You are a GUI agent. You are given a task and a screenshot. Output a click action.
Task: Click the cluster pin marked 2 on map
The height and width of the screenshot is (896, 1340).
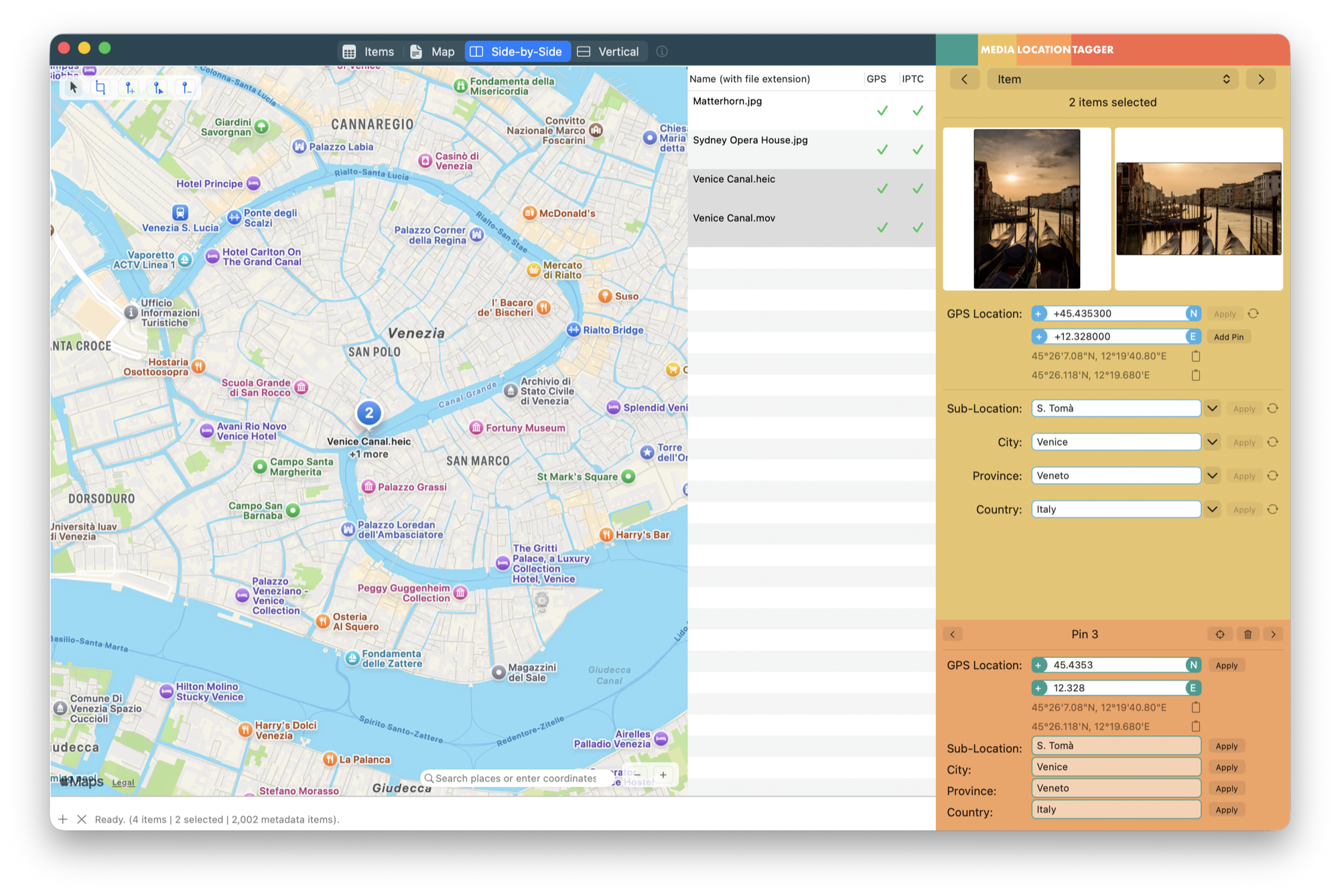point(369,413)
